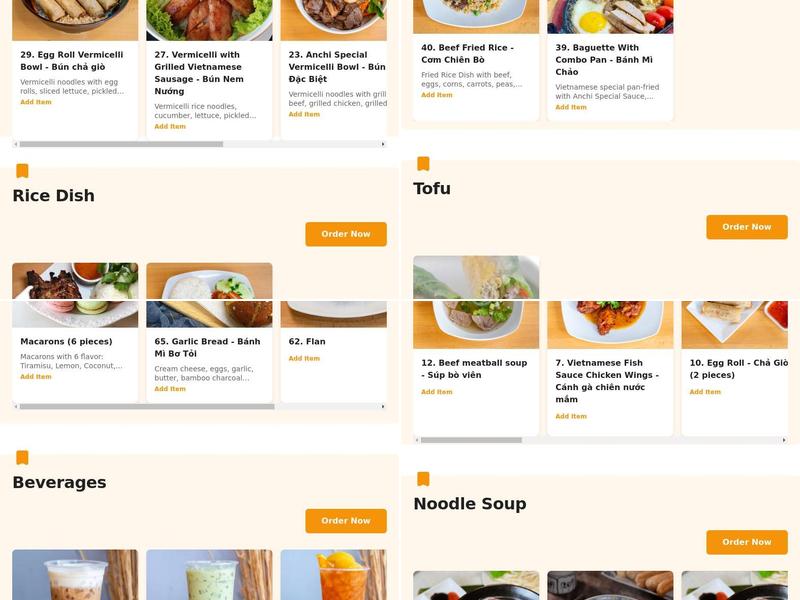Click the next arrow on the vermicelli carousel
The height and width of the screenshot is (600, 800).
(x=381, y=145)
